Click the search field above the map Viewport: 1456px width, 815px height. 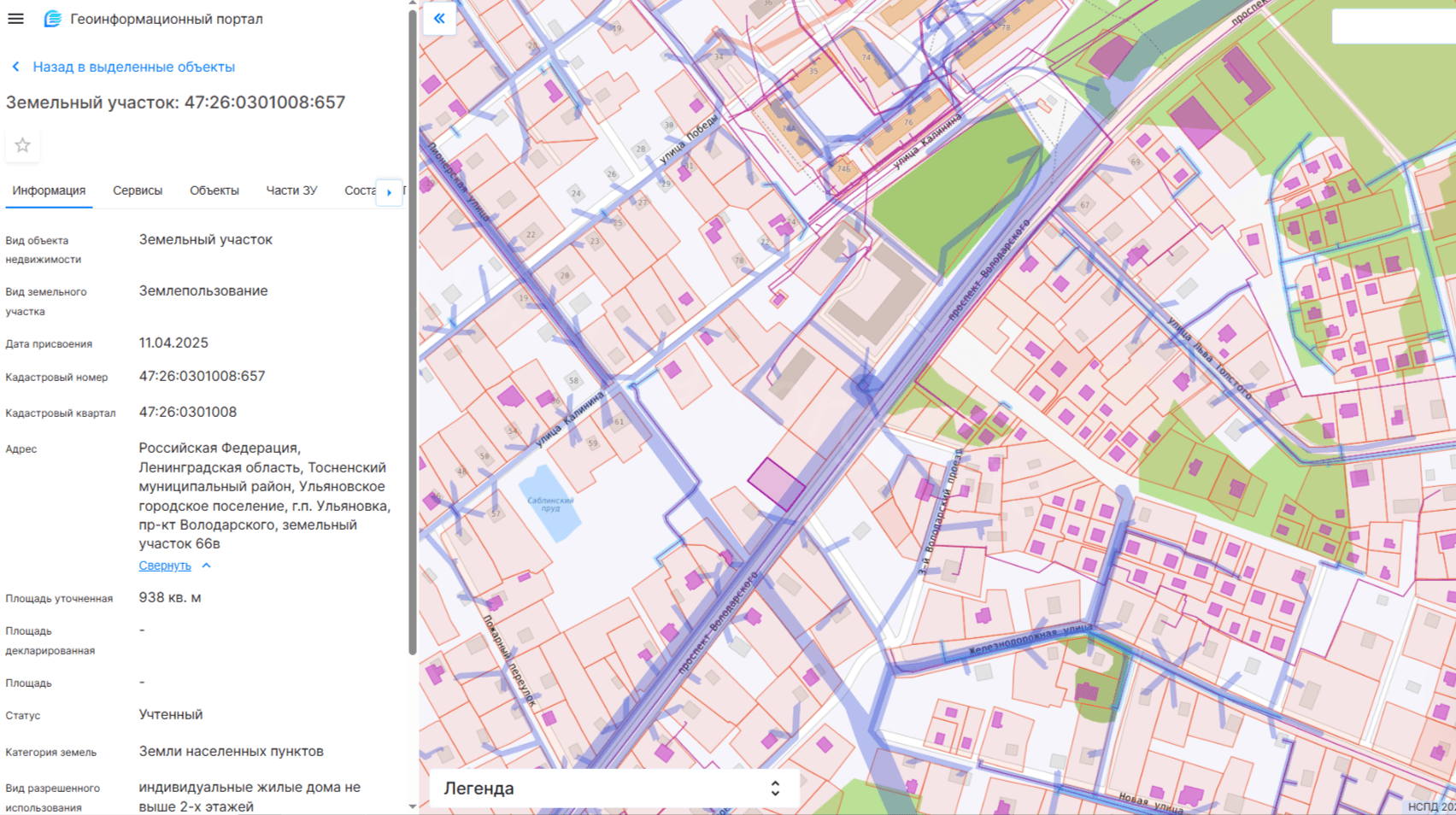click(1393, 26)
